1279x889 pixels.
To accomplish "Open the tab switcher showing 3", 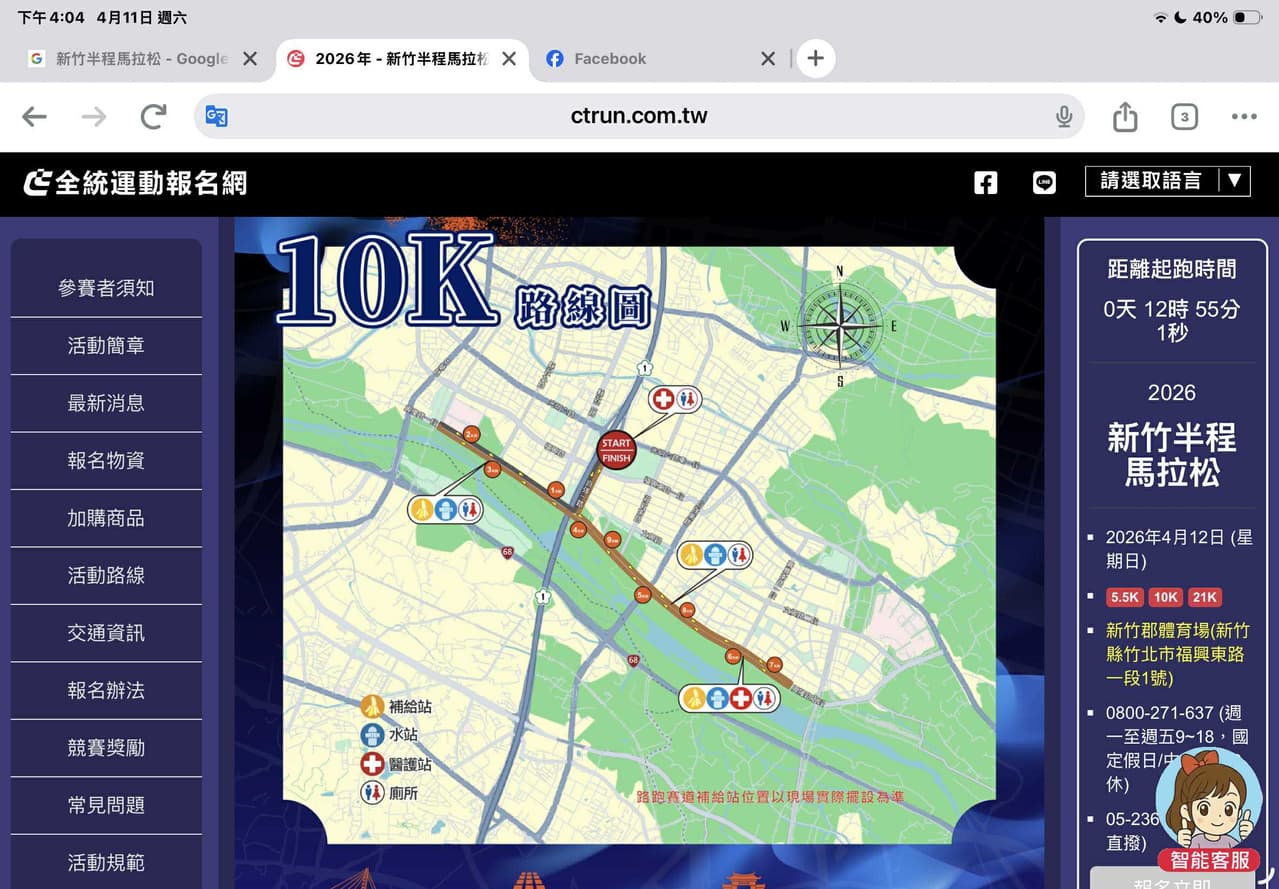I will pyautogui.click(x=1184, y=117).
